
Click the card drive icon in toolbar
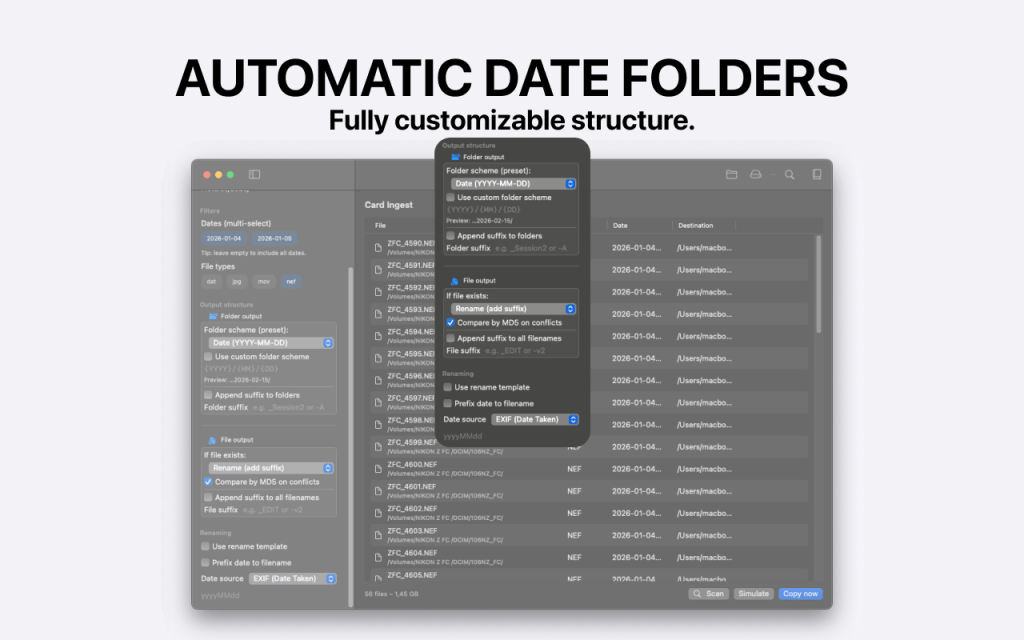point(756,174)
